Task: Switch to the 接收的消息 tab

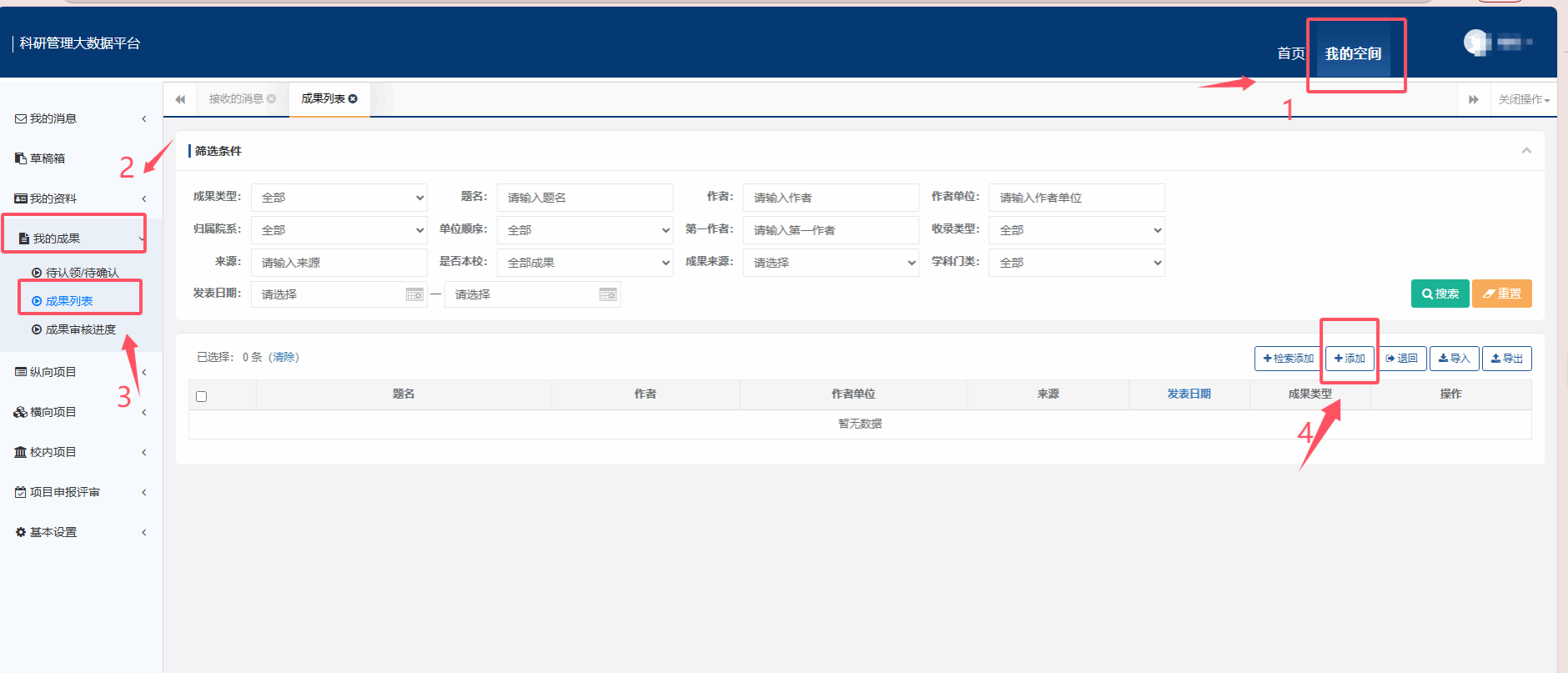Action: click(236, 98)
